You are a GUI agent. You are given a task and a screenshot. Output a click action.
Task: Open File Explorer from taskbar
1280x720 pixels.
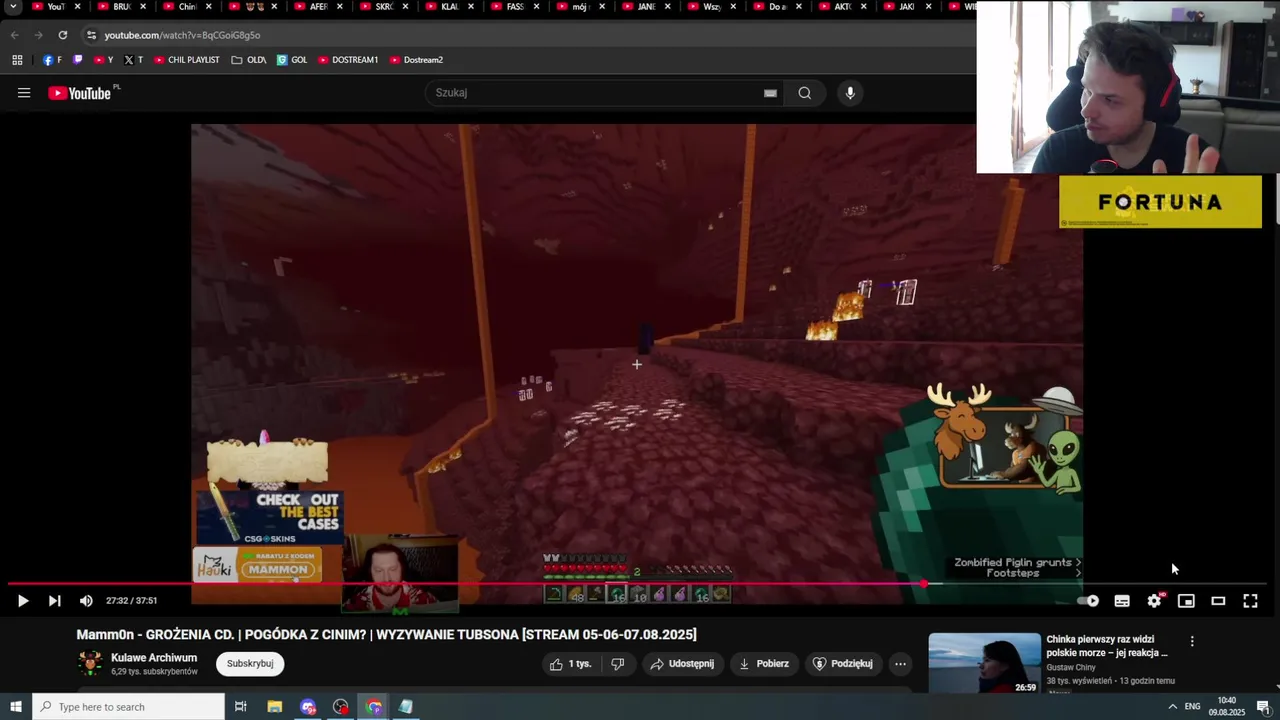pyautogui.click(x=275, y=707)
